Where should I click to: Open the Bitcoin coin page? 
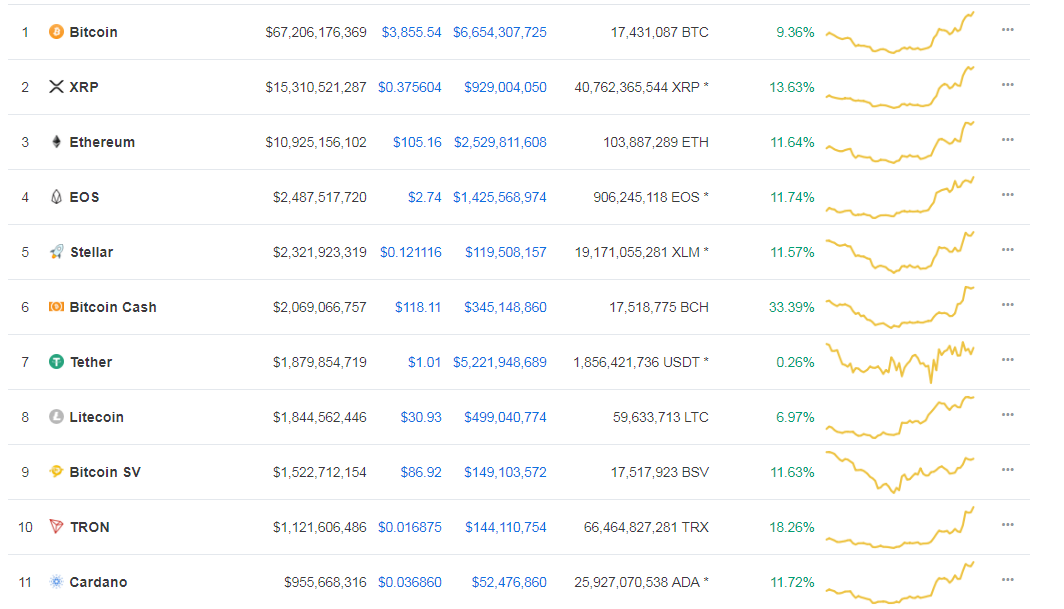point(94,32)
